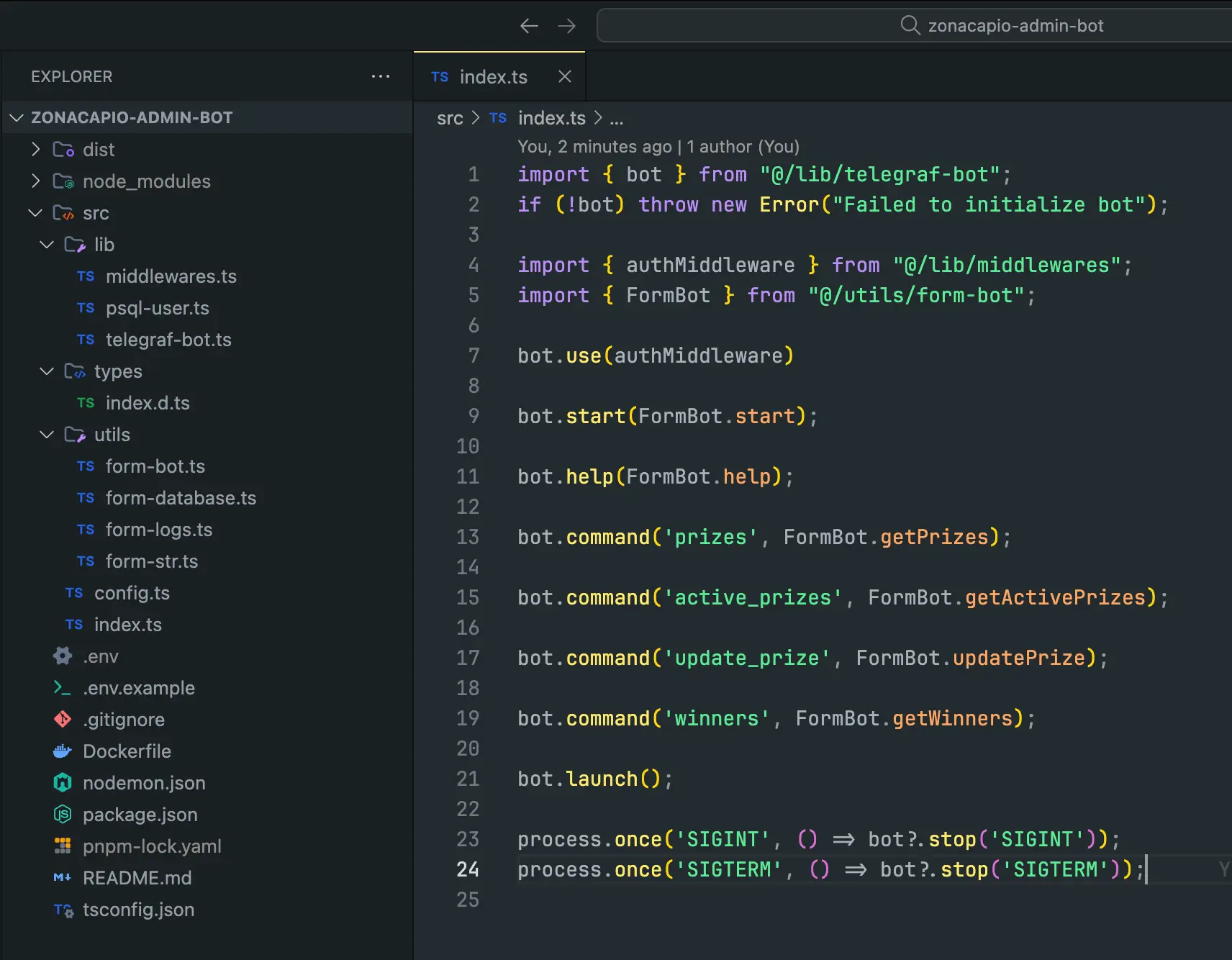Expand the dist folder chevron
Screen dimensions: 1232x960
(x=36, y=149)
